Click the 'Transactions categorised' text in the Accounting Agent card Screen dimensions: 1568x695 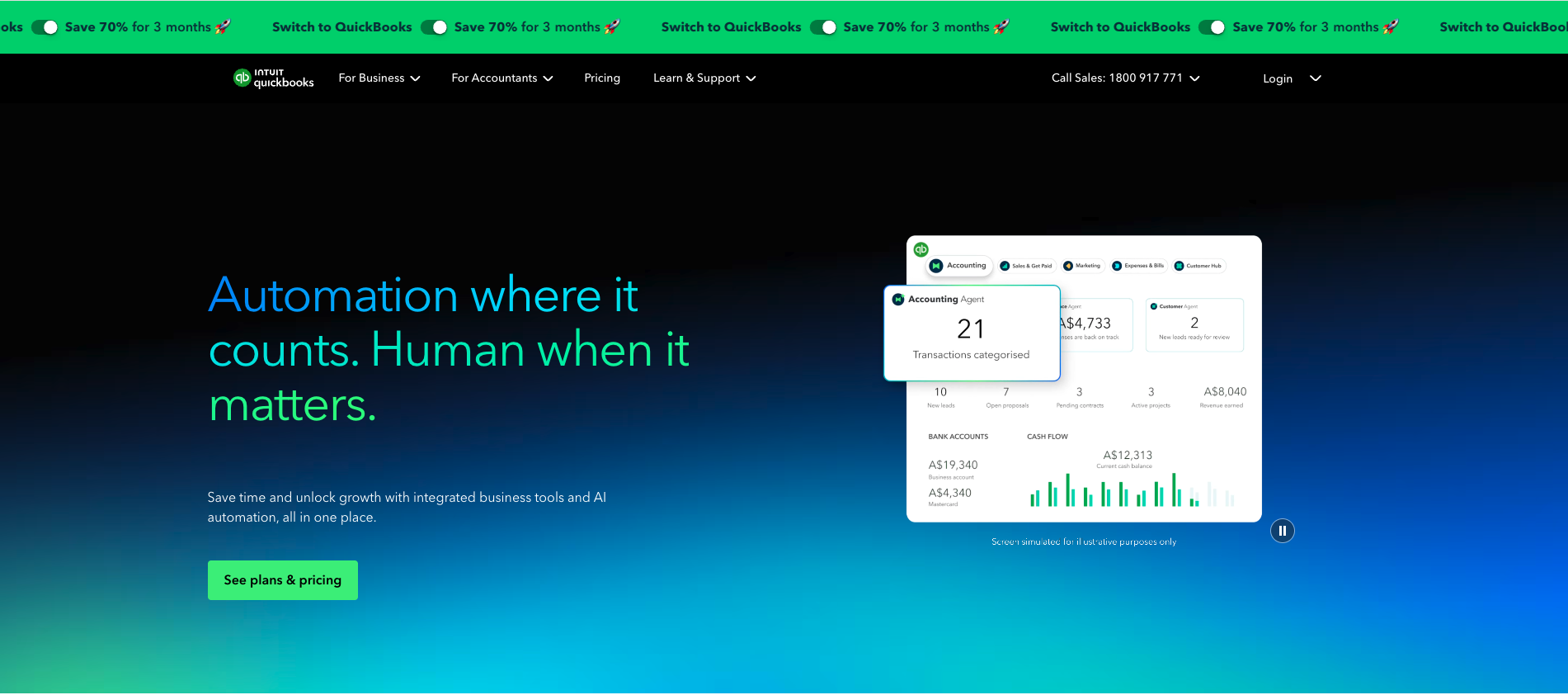[971, 355]
